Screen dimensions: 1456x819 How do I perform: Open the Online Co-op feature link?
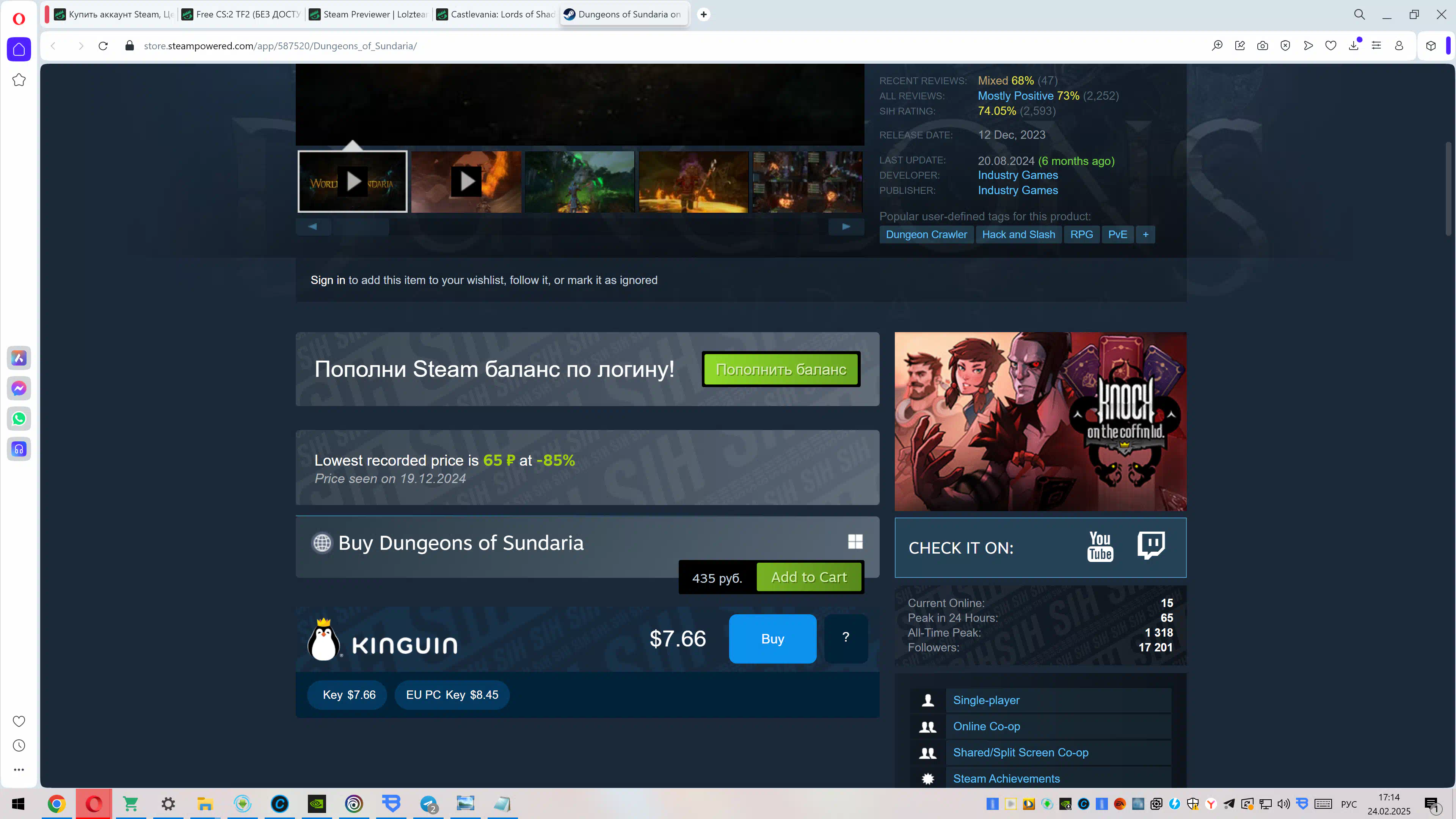986,726
